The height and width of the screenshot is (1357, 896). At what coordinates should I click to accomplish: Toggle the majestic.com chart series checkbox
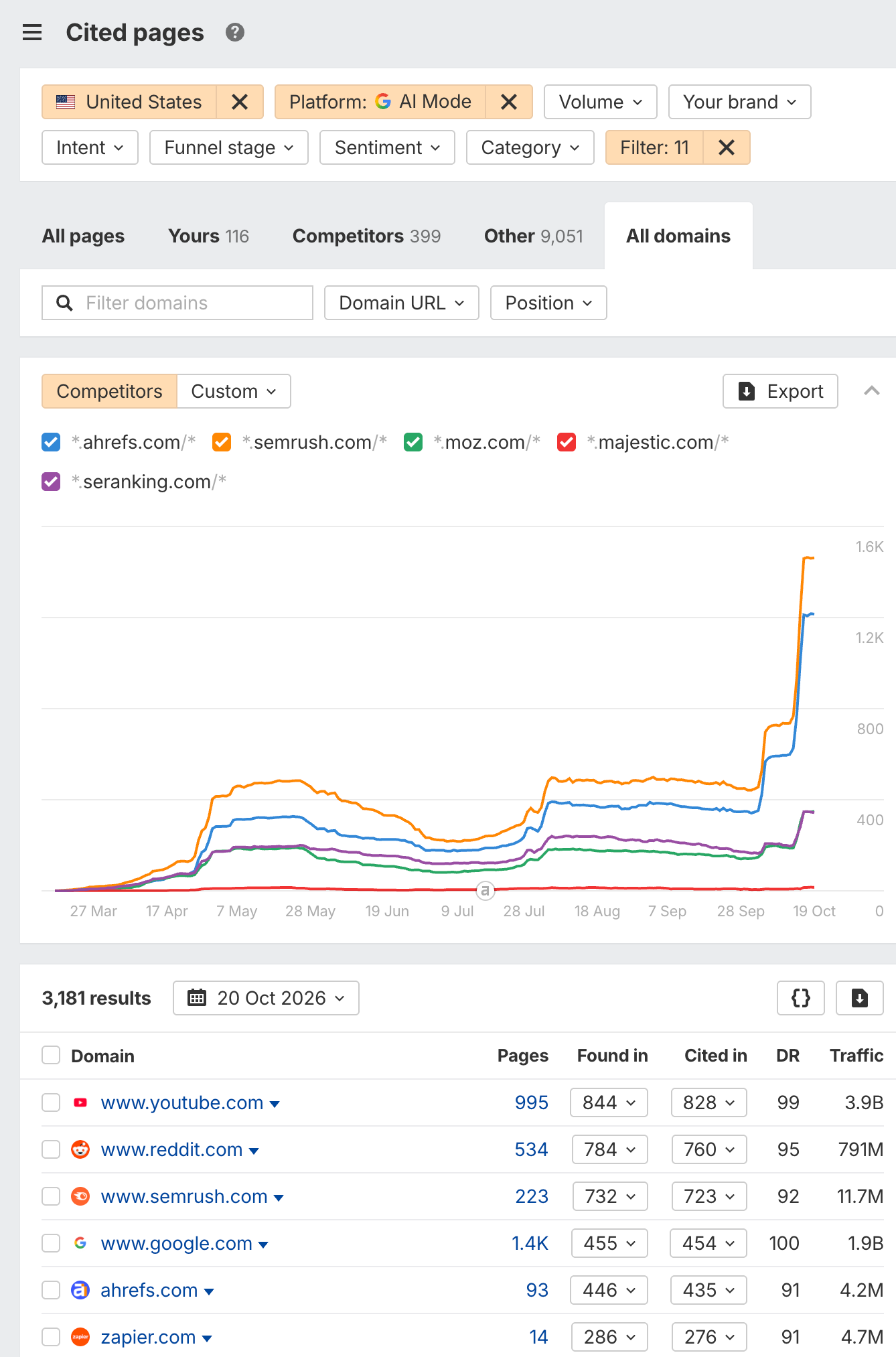point(567,442)
